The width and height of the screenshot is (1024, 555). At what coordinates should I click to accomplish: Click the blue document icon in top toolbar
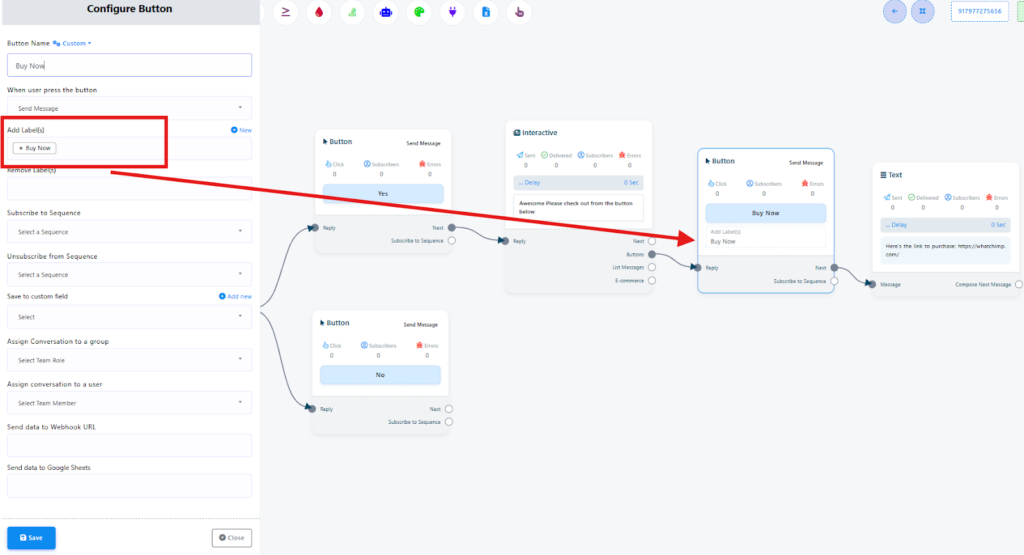pos(485,12)
